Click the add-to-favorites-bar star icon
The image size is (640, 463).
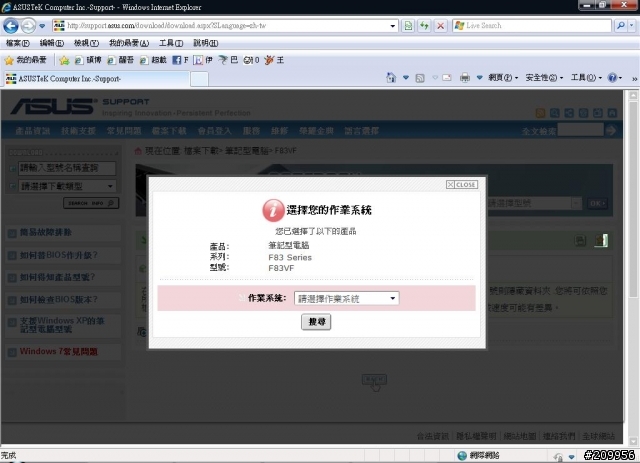tap(64, 60)
